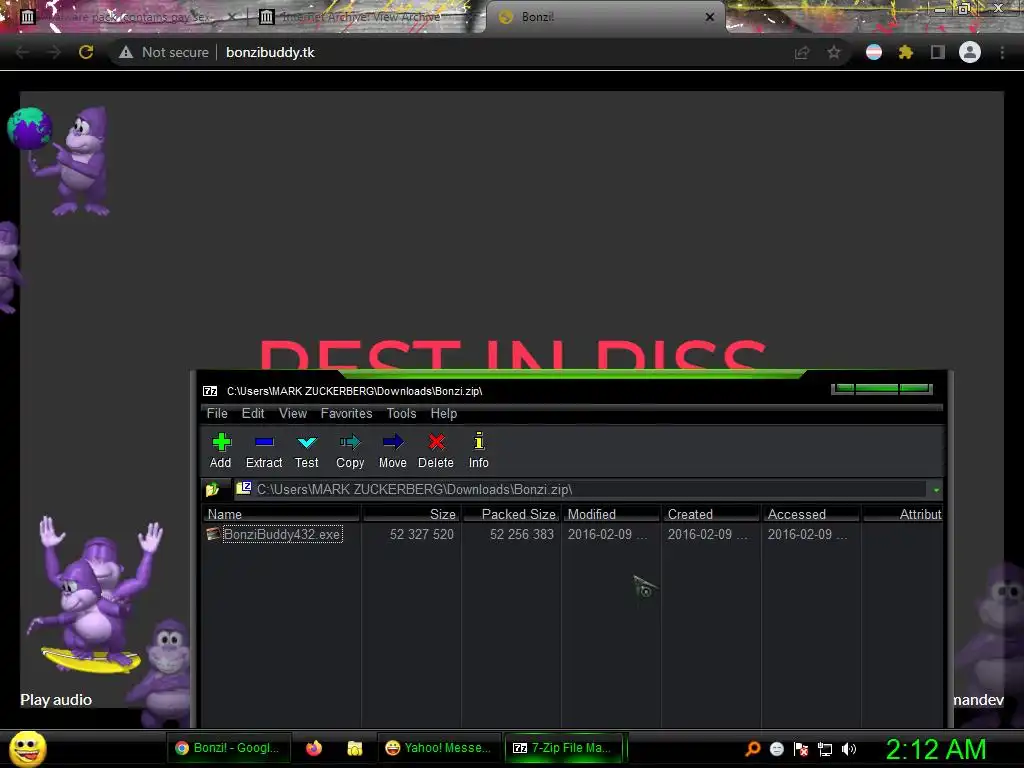Open the Tools menu
The image size is (1024, 768).
point(401,413)
